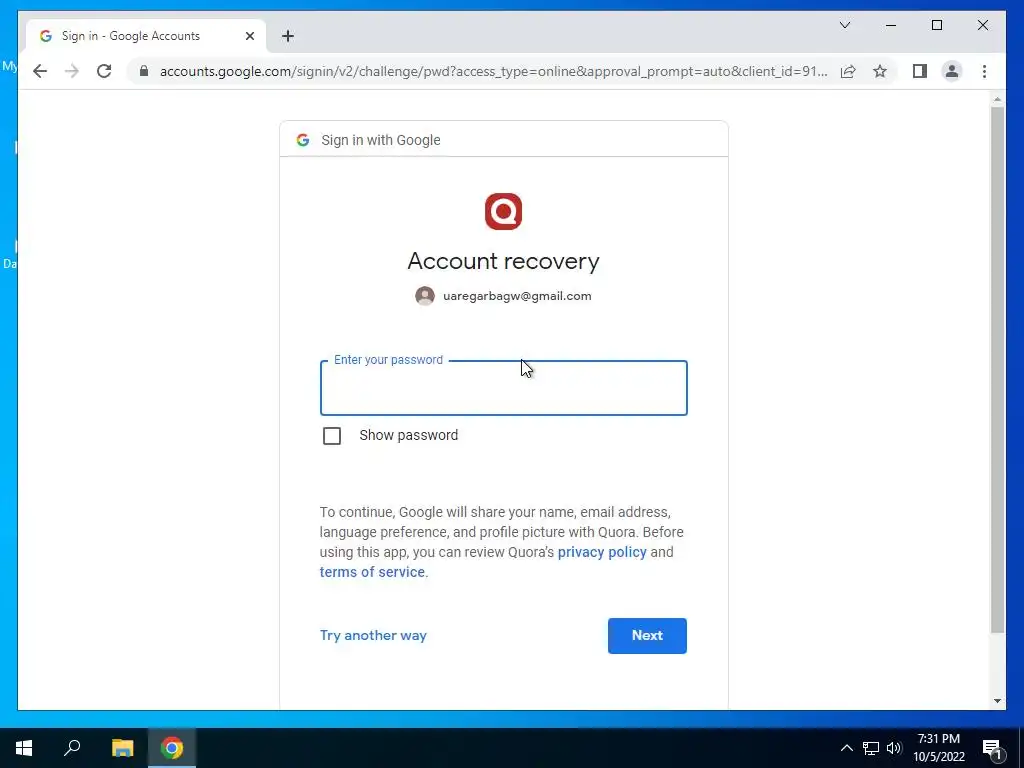Open the side panel icon
Viewport: 1024px width, 768px height.
pyautogui.click(x=920, y=71)
